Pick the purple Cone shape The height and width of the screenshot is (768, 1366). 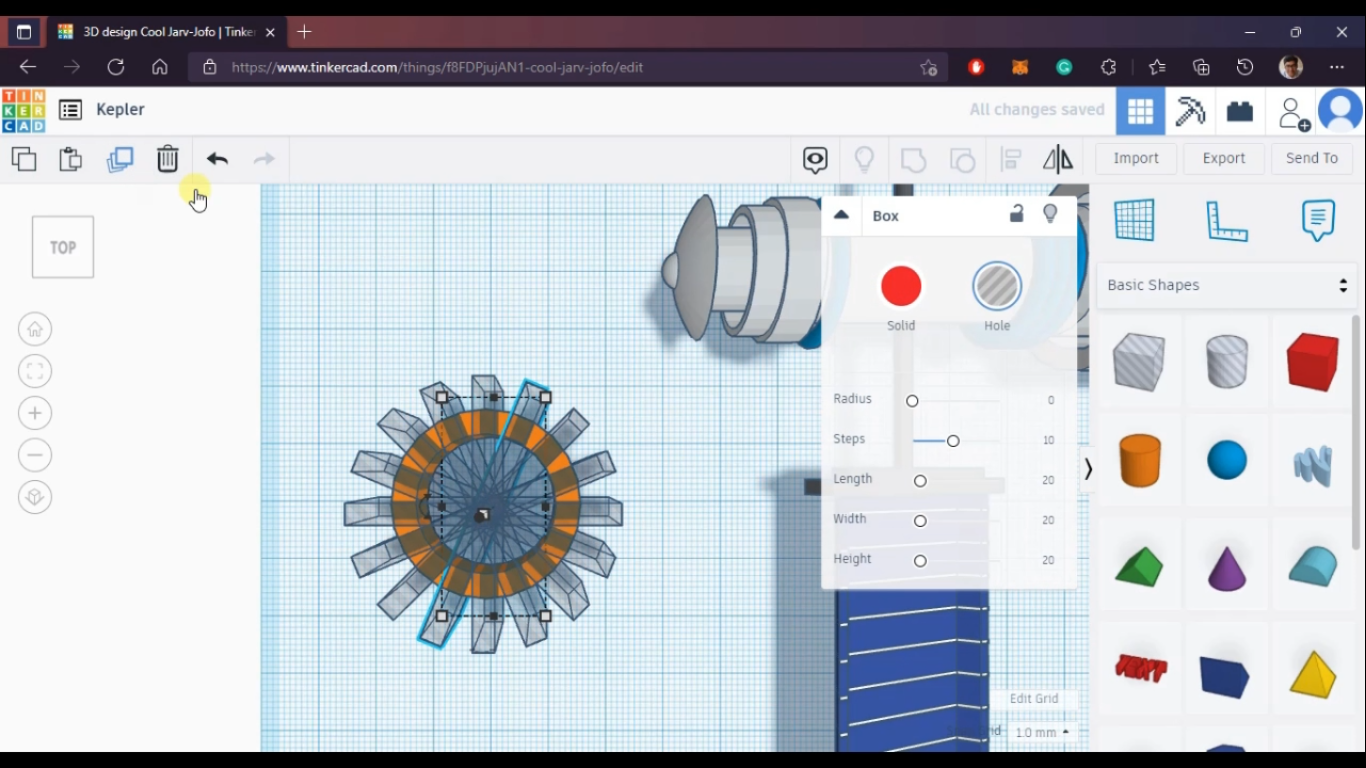1227,567
